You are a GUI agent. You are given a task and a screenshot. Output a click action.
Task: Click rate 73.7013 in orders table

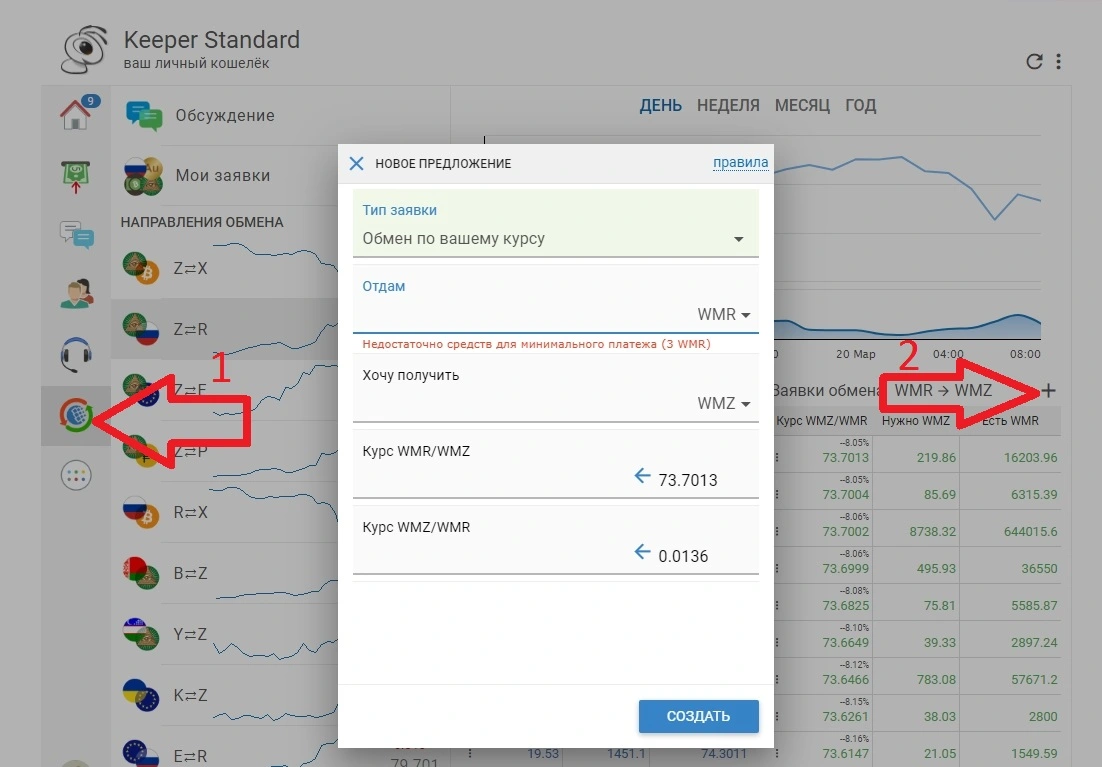[x=845, y=458]
